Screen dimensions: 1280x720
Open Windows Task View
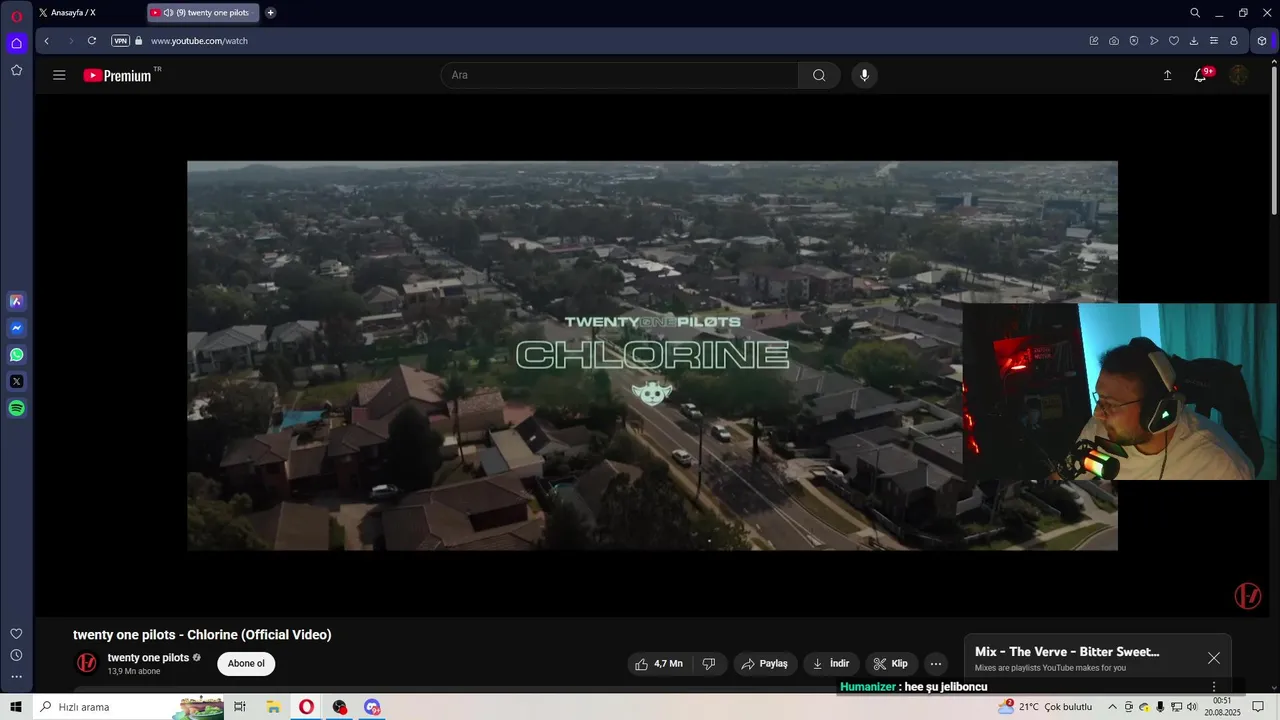[240, 707]
